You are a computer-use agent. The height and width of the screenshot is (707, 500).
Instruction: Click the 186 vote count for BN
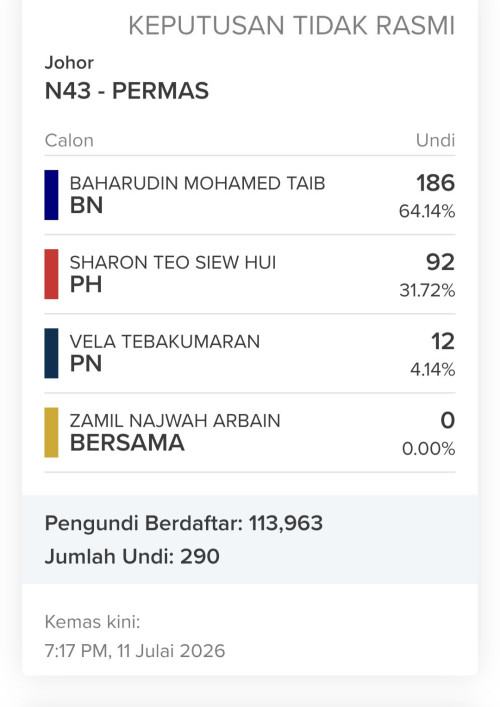[x=436, y=183]
